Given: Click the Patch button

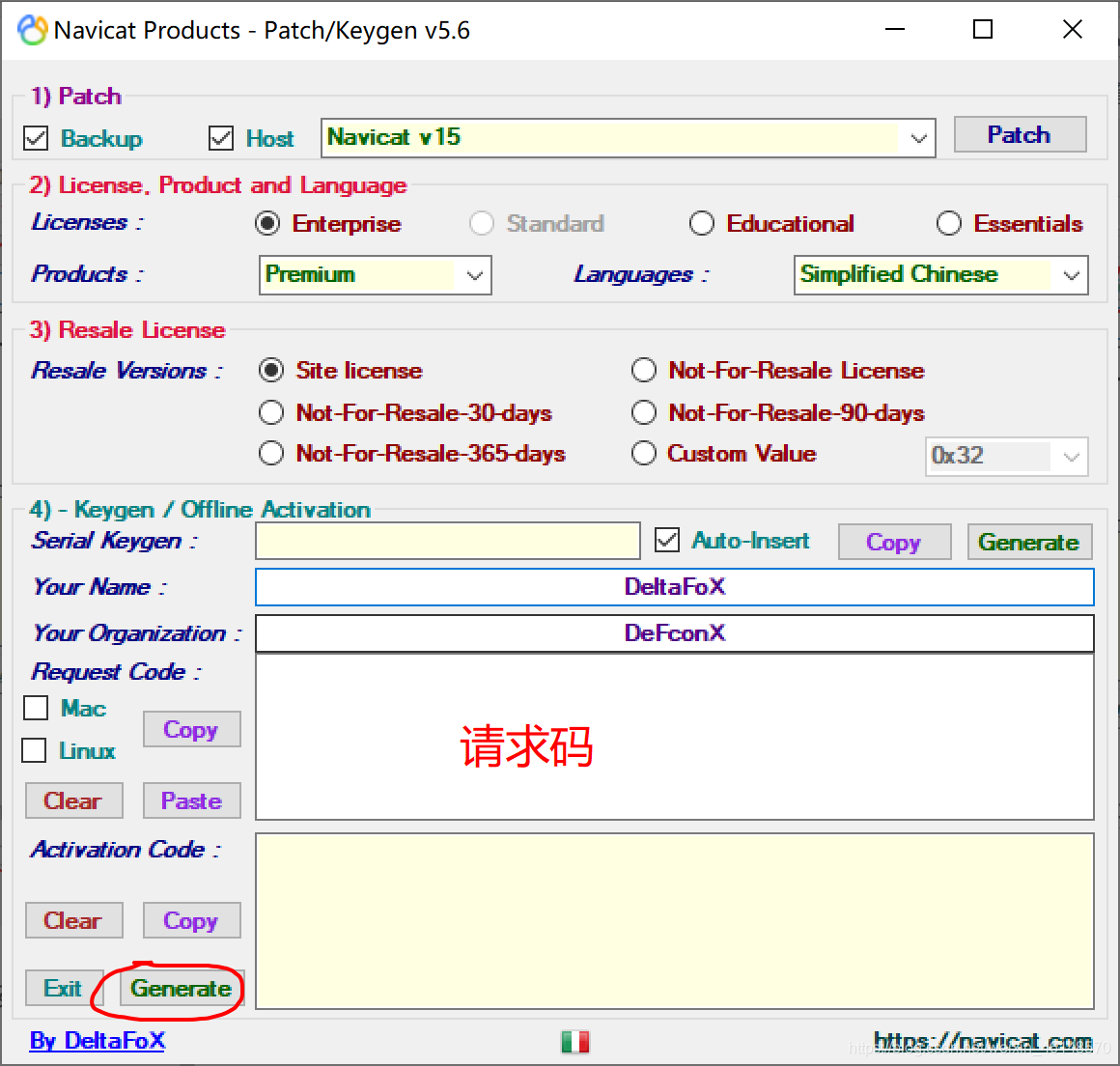Looking at the screenshot, I should 1020,134.
